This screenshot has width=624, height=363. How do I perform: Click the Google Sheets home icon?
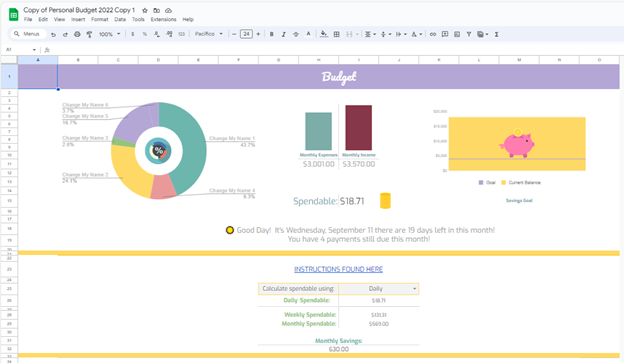click(x=14, y=15)
